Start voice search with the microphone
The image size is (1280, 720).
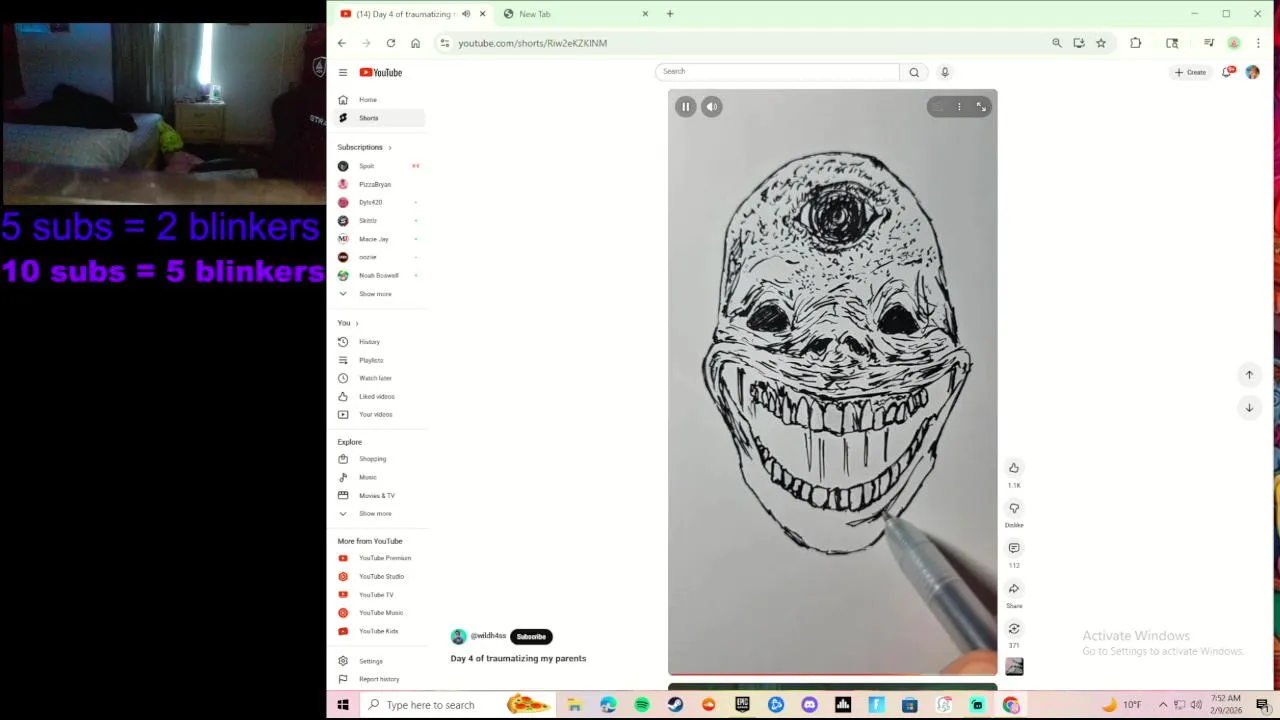(944, 72)
